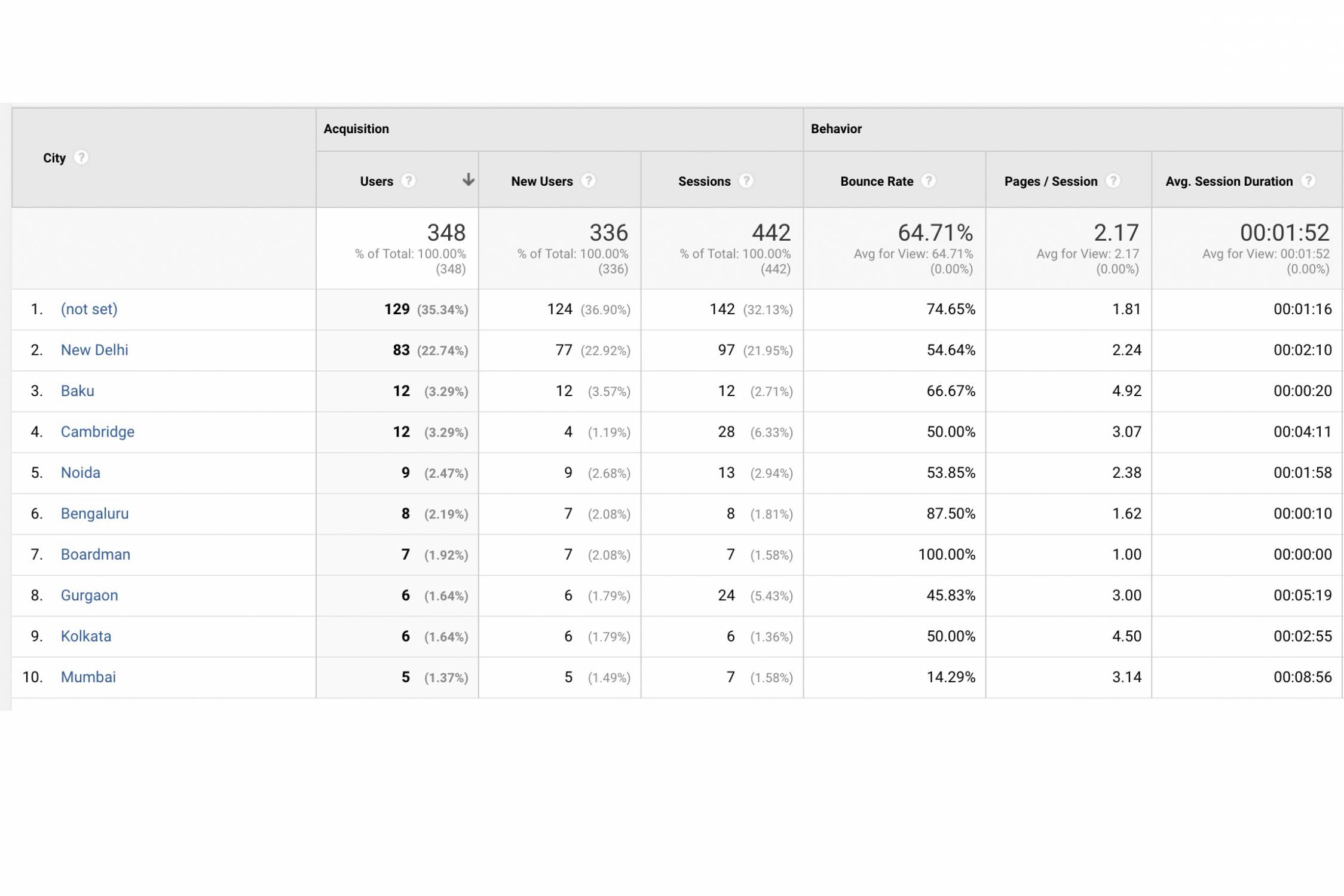1344x896 pixels.
Task: Open the Bengaluru city link
Action: click(x=94, y=514)
